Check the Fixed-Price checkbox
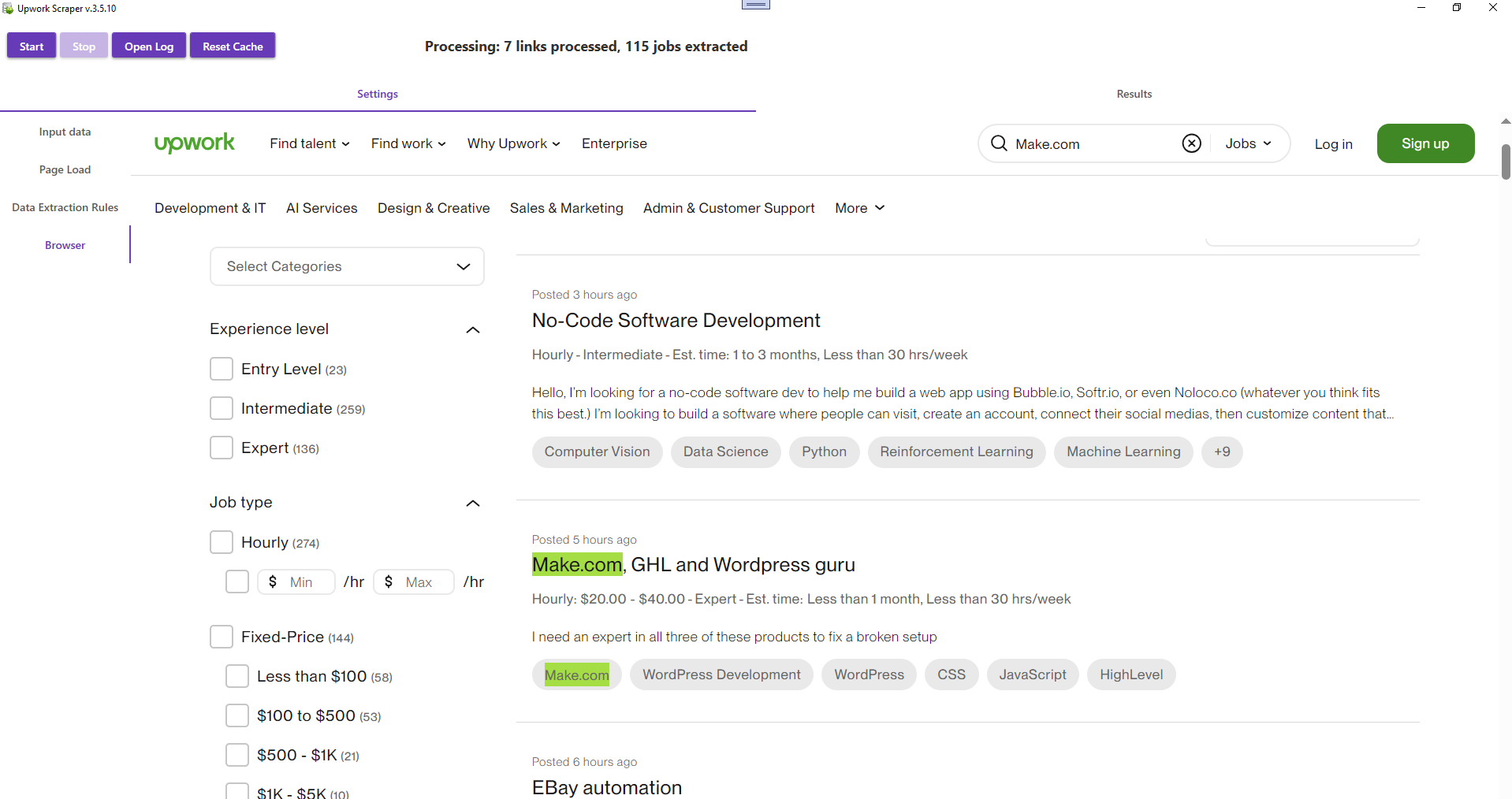Image resolution: width=1512 pixels, height=799 pixels. (221, 637)
